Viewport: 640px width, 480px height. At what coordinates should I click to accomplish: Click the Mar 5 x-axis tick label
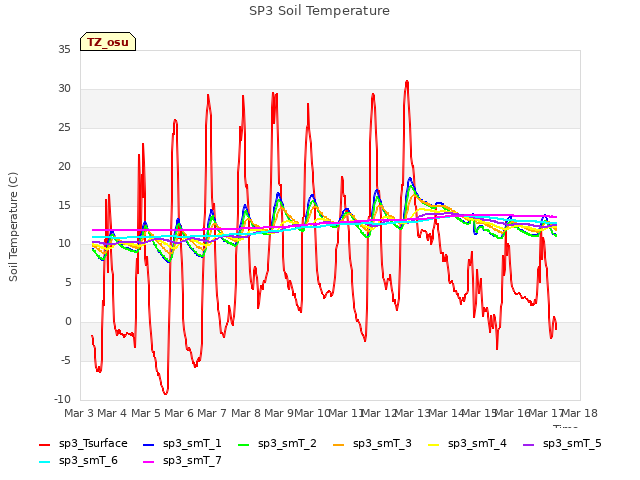pyautogui.click(x=146, y=413)
